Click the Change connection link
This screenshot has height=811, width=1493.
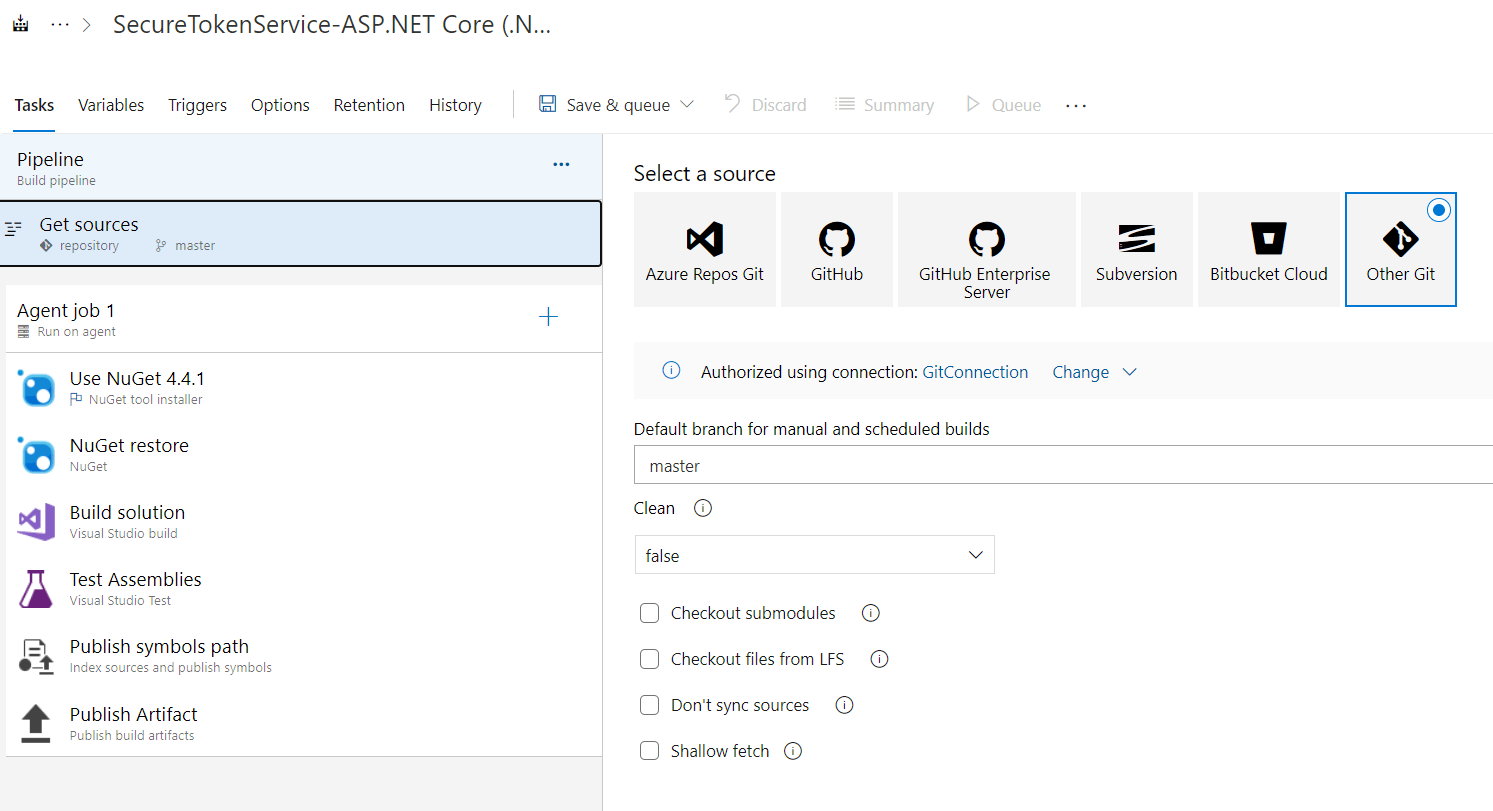1080,372
